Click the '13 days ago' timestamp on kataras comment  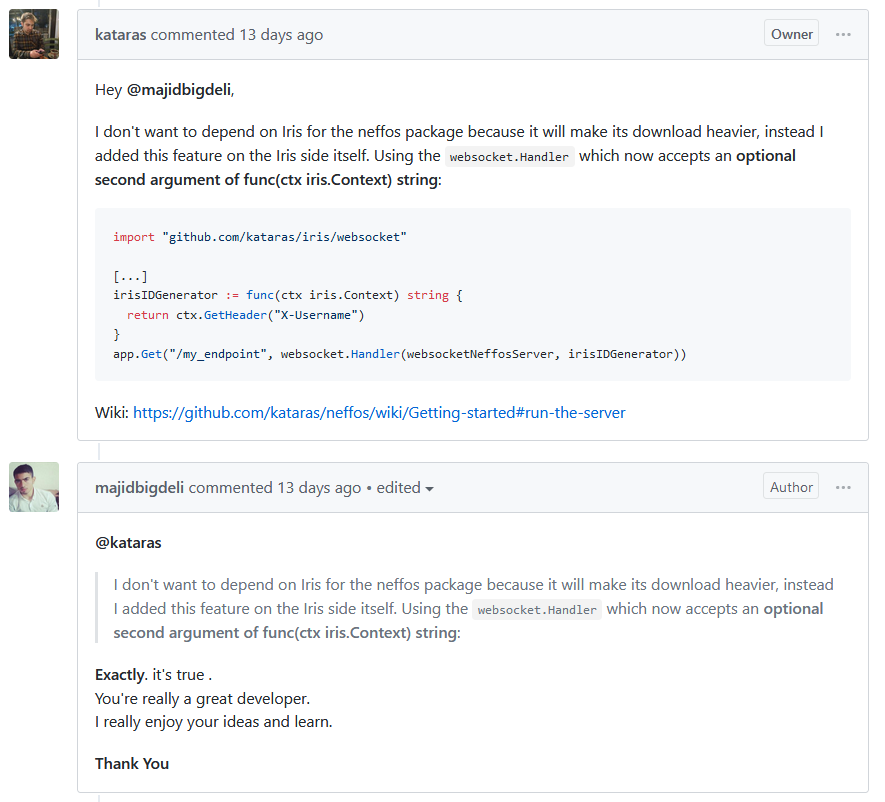(x=281, y=35)
